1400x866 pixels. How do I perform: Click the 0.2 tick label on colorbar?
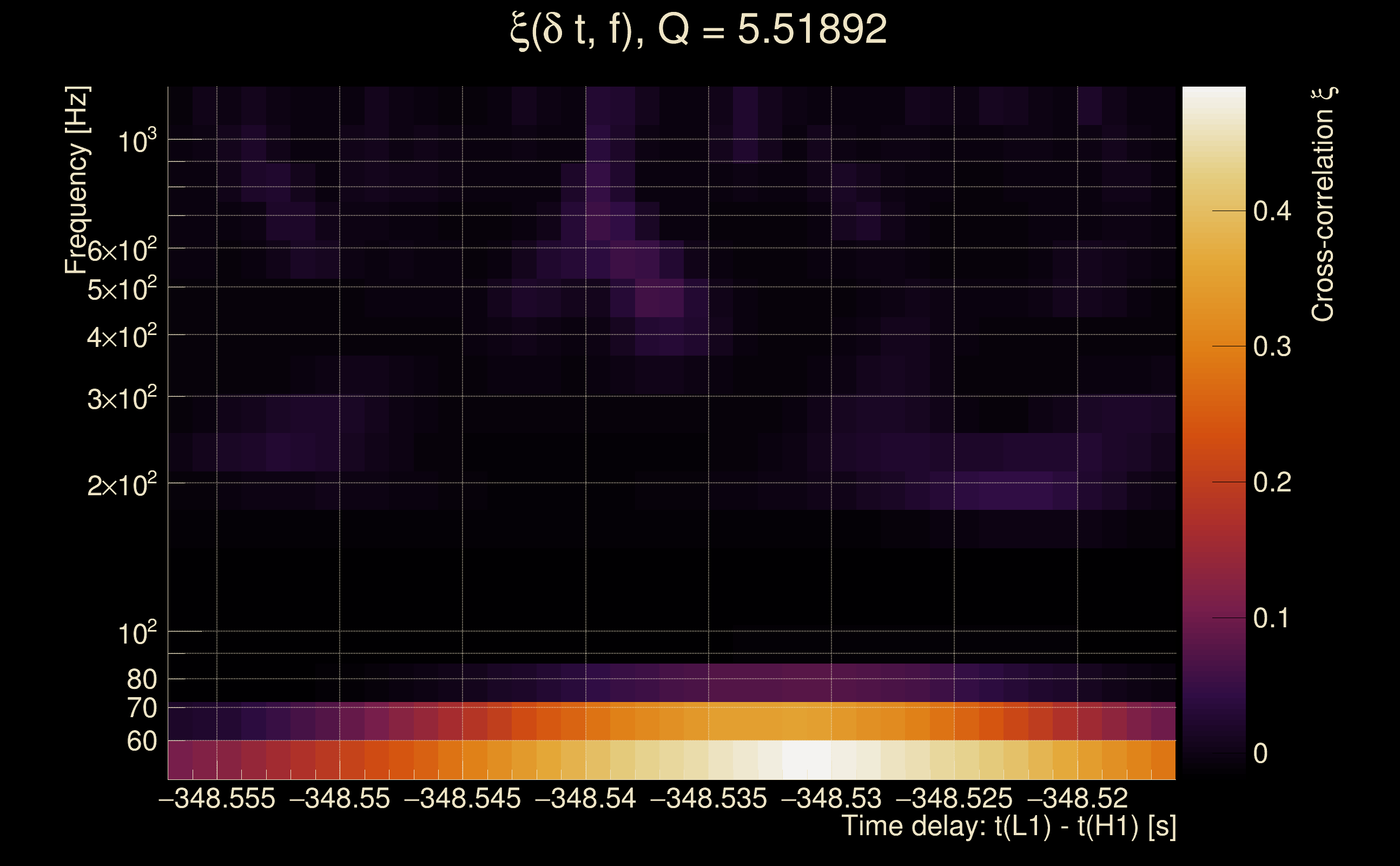pos(1272,482)
